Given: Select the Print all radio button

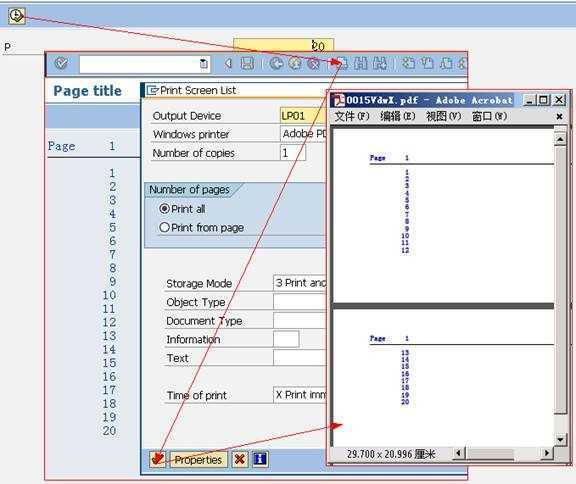Looking at the screenshot, I should click(x=164, y=209).
